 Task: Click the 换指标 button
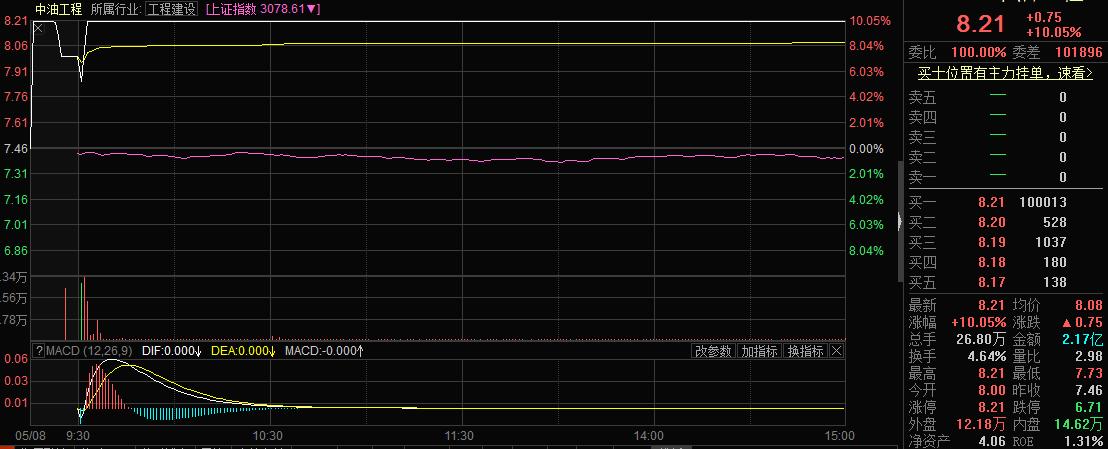(805, 351)
